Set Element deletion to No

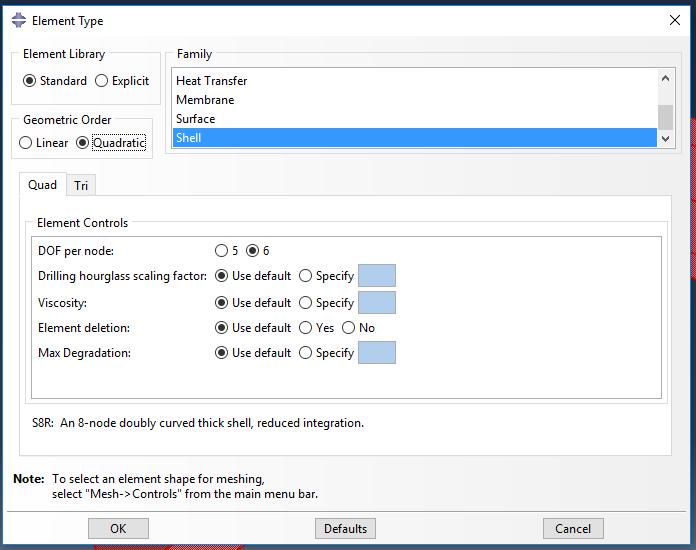359,328
